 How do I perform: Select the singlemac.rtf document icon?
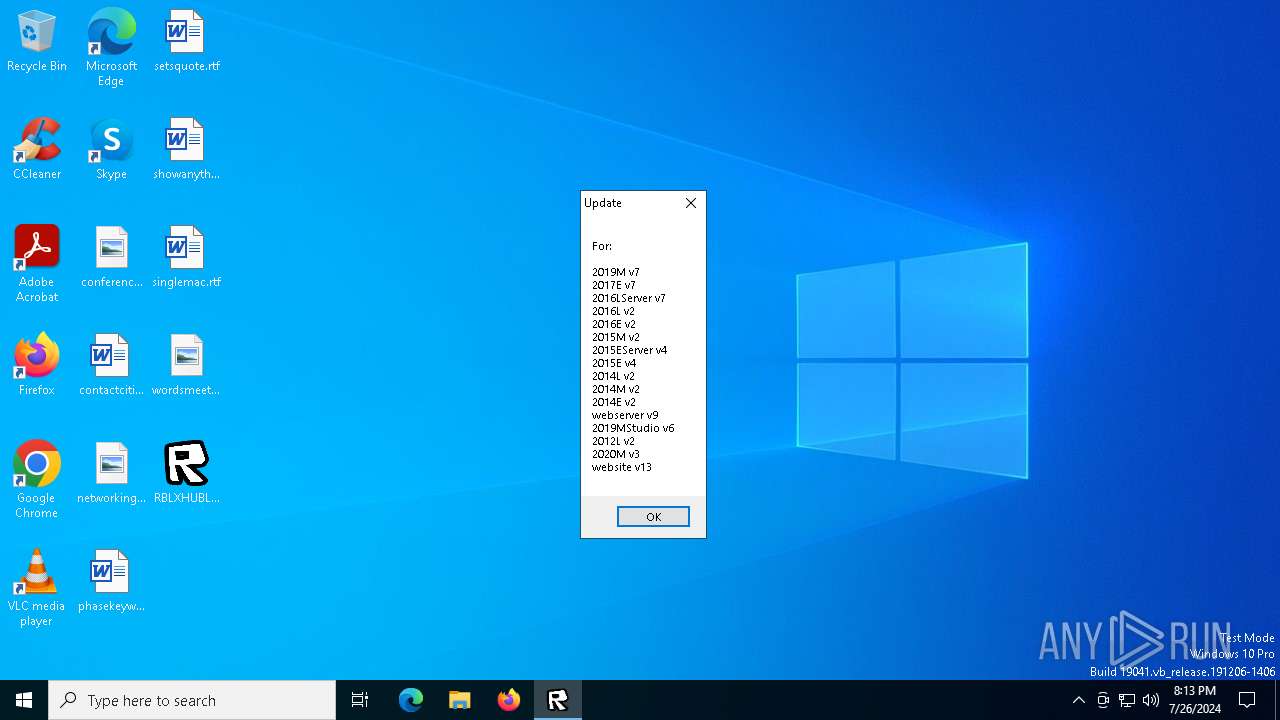click(186, 257)
